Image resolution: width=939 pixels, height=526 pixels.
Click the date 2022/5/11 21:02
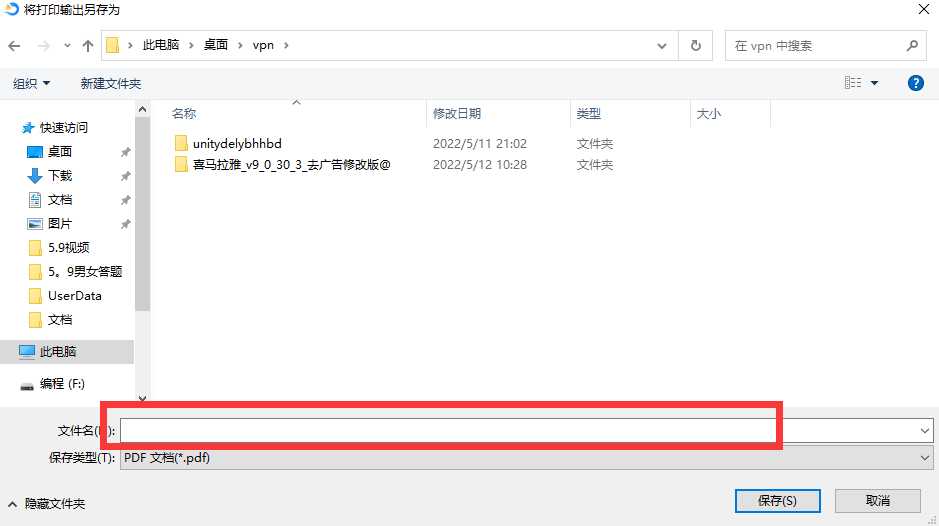click(480, 144)
